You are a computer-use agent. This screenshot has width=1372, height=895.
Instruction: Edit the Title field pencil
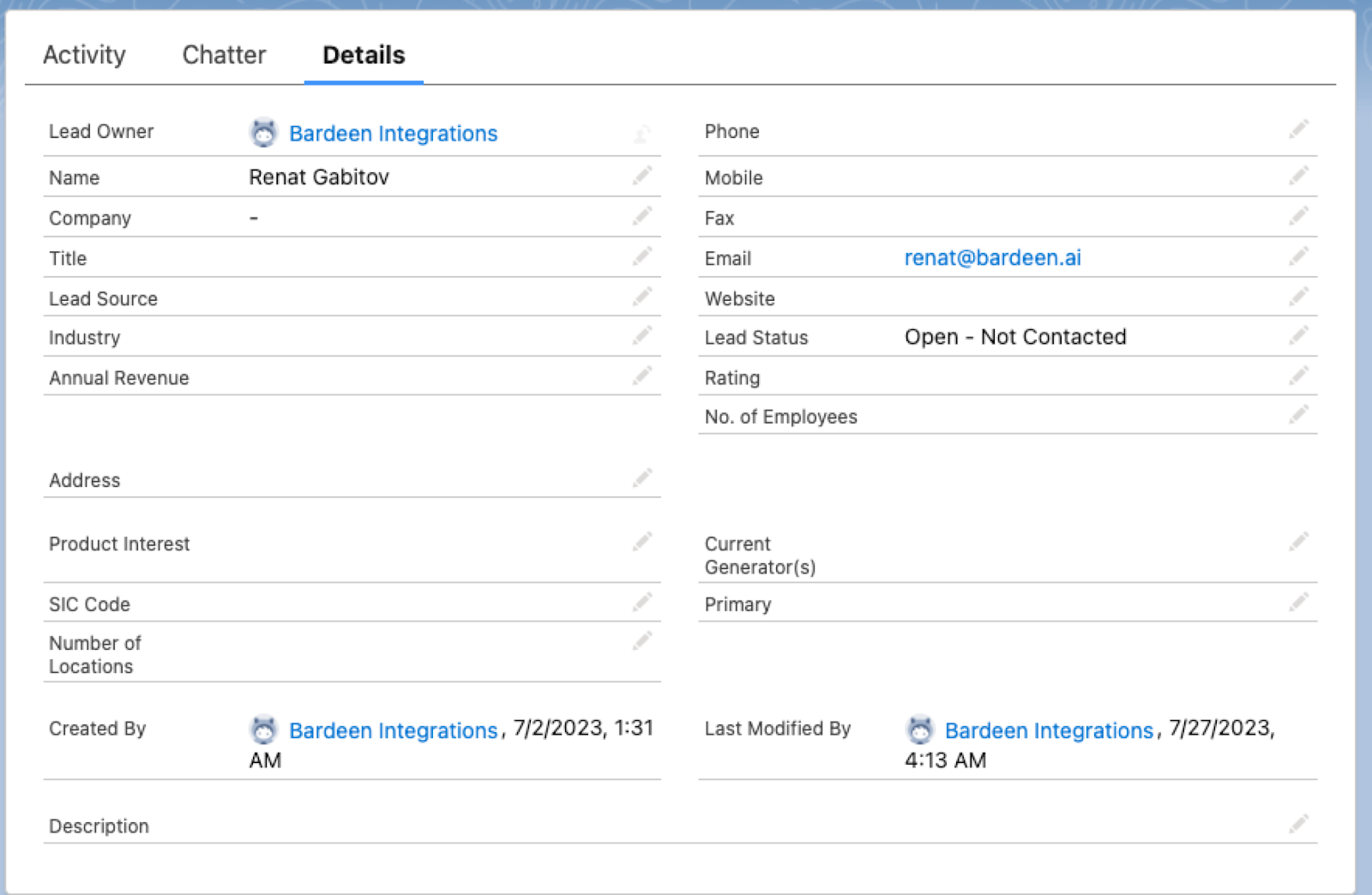coord(642,256)
